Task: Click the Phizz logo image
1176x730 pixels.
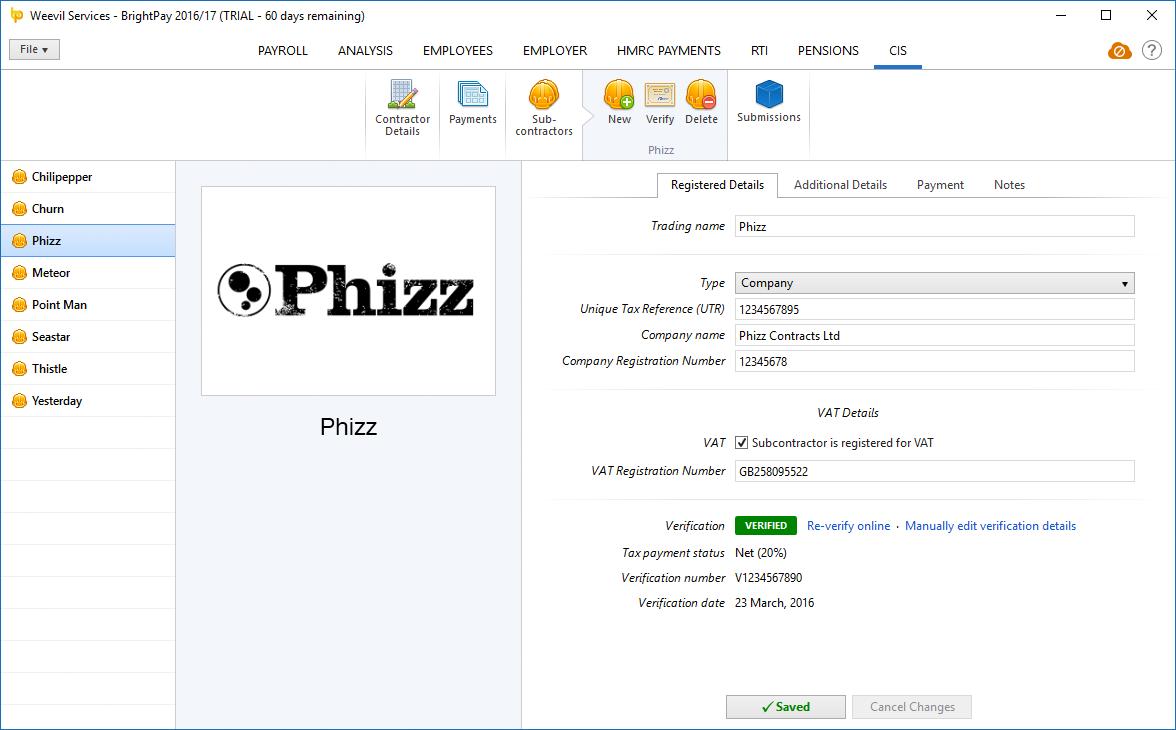Action: [x=348, y=291]
